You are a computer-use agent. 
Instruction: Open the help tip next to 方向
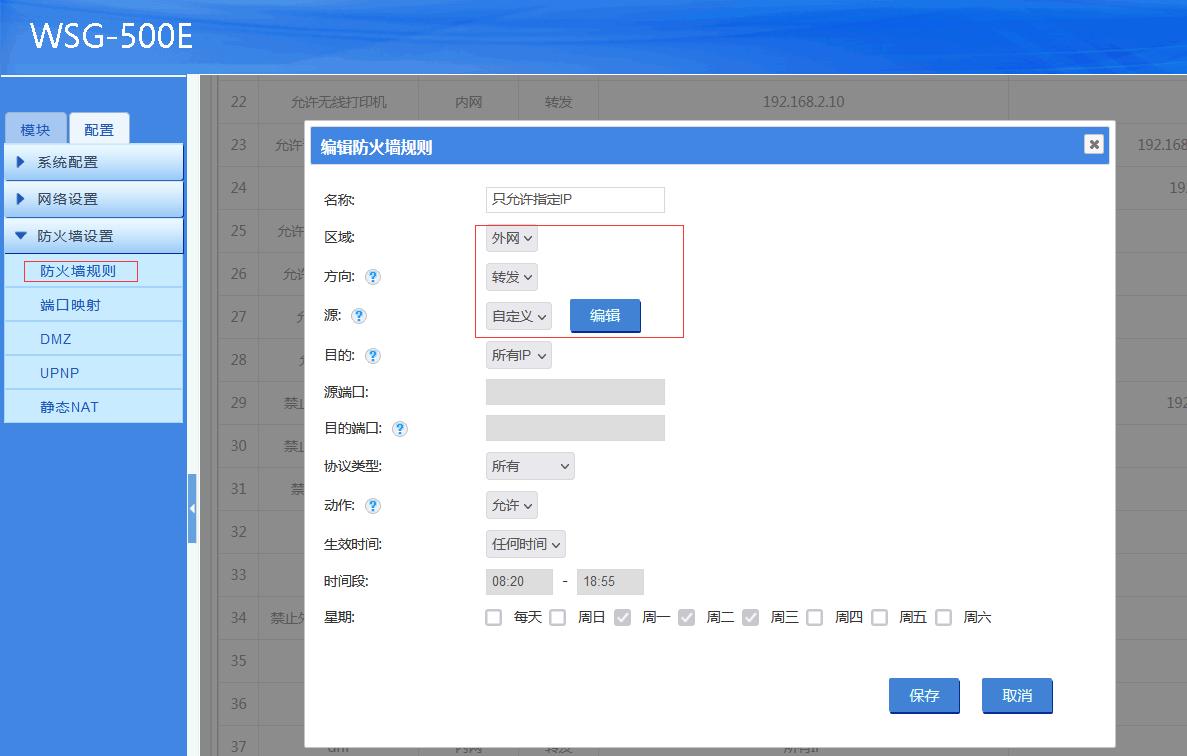coord(372,276)
